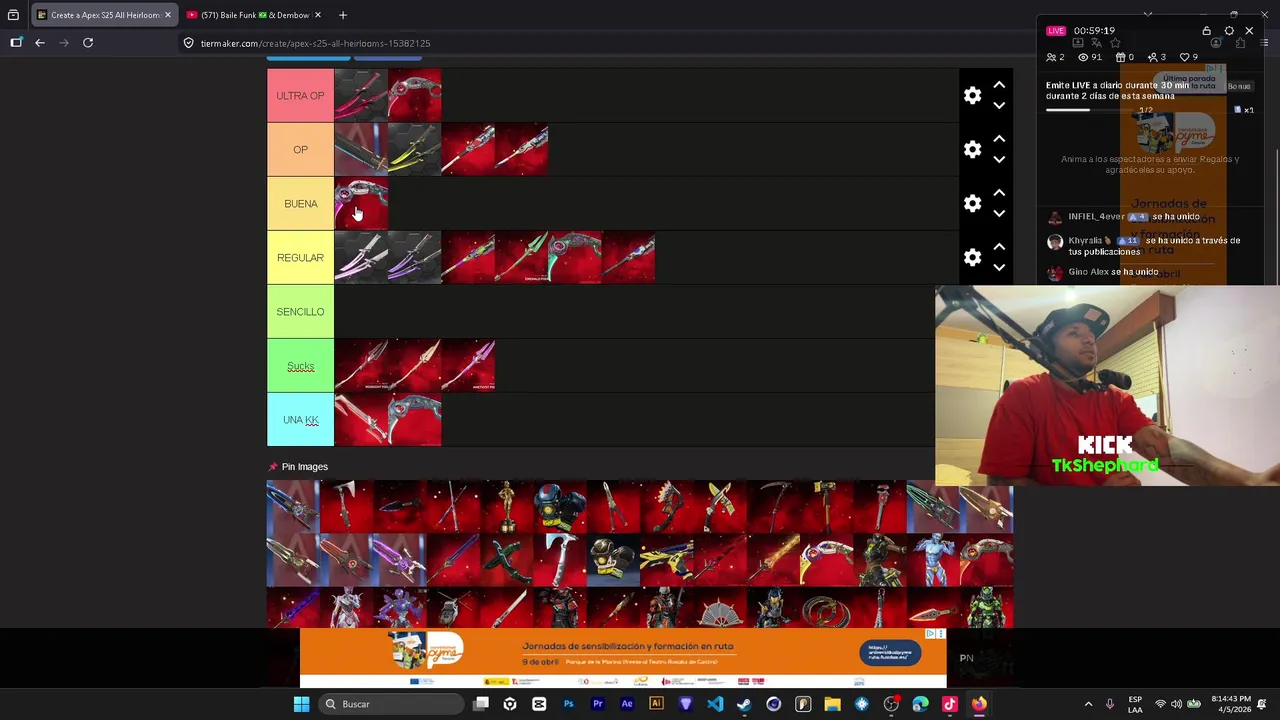Click the live mission progress bar
Screen dimensions: 1280x720
[x=1089, y=110]
